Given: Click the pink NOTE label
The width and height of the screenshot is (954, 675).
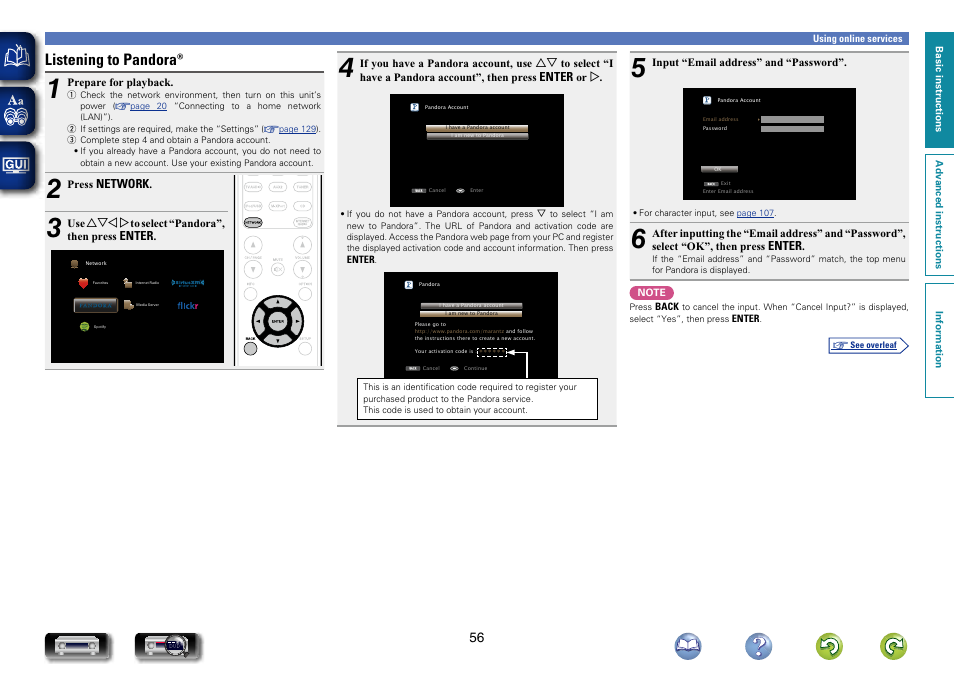Looking at the screenshot, I should [x=652, y=293].
